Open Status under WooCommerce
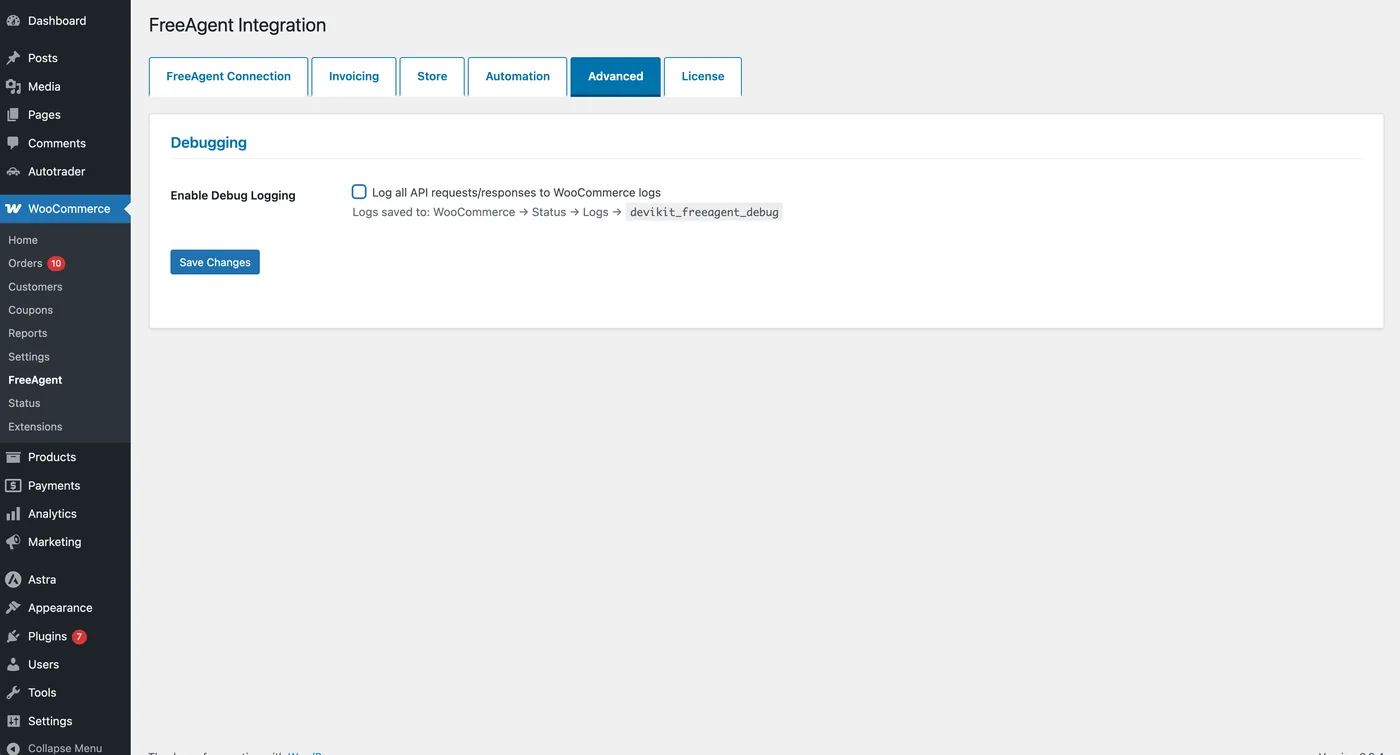Screen dimensions: 1400x755 coord(24,403)
